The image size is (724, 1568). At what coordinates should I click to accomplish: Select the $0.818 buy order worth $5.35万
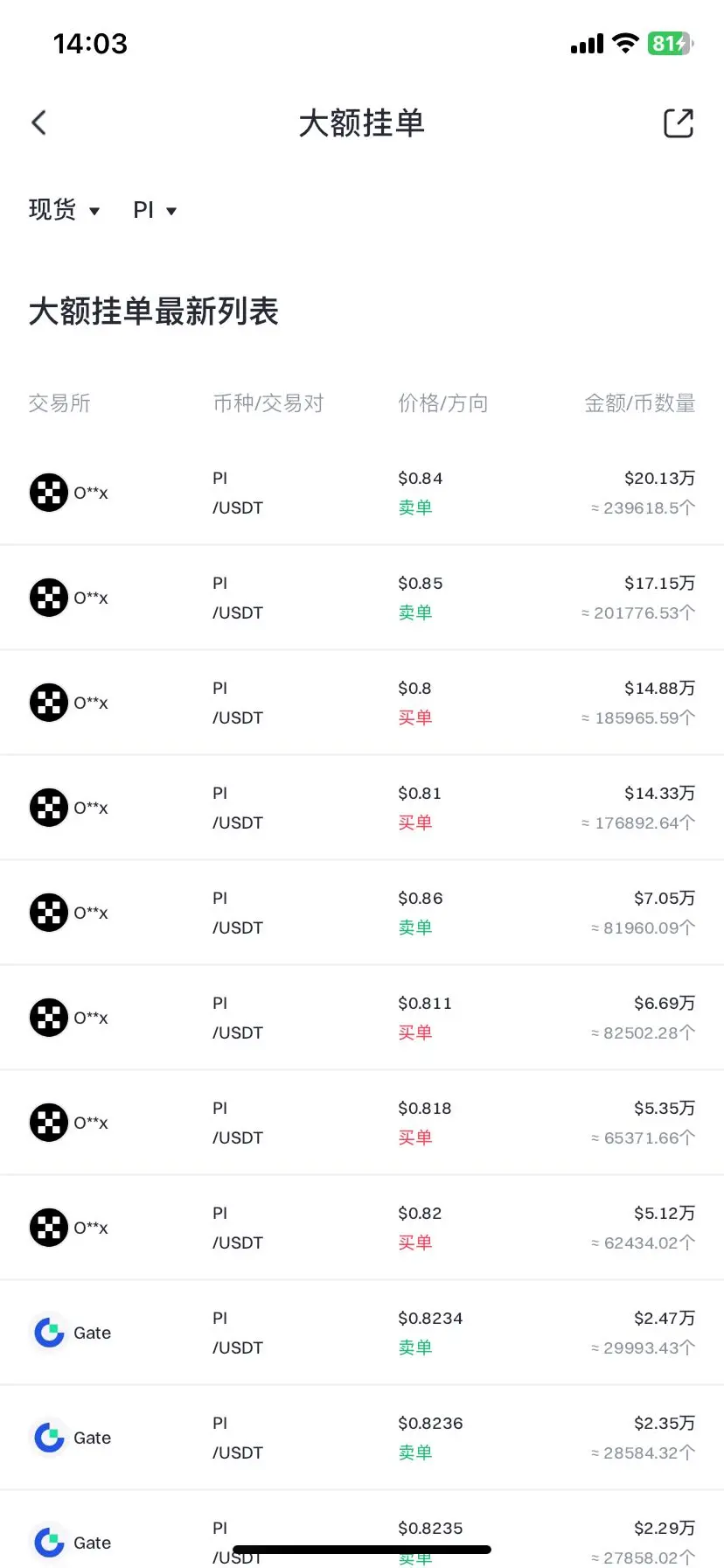point(362,1123)
